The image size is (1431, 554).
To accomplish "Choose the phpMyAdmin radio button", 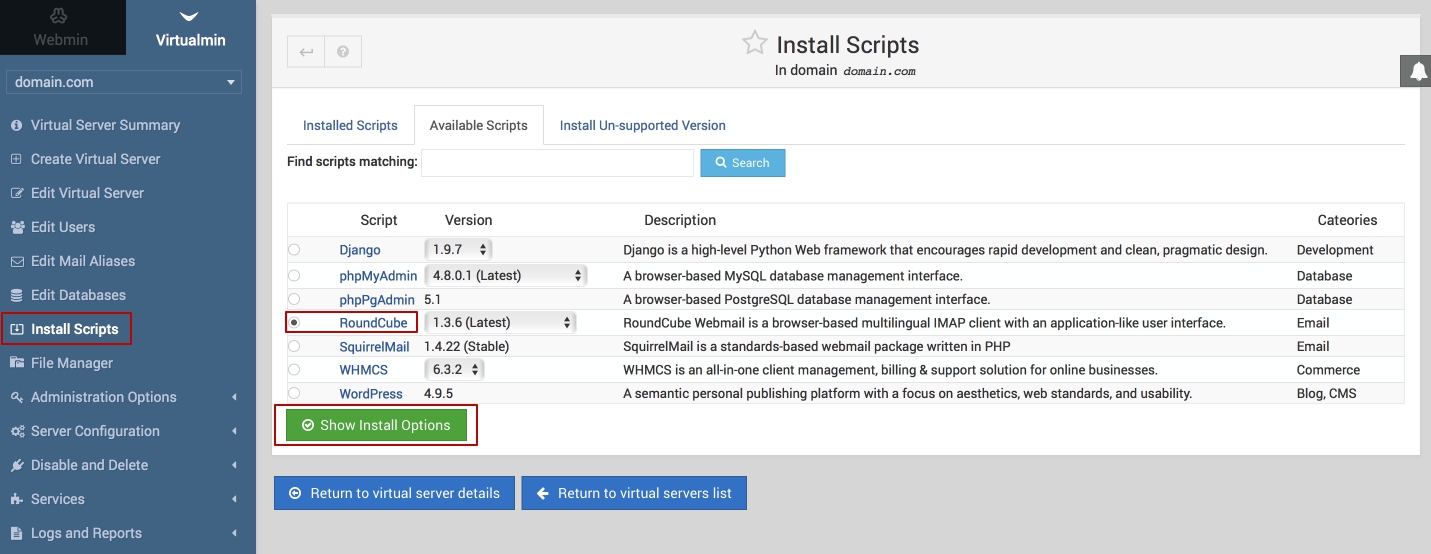I will coord(294,275).
